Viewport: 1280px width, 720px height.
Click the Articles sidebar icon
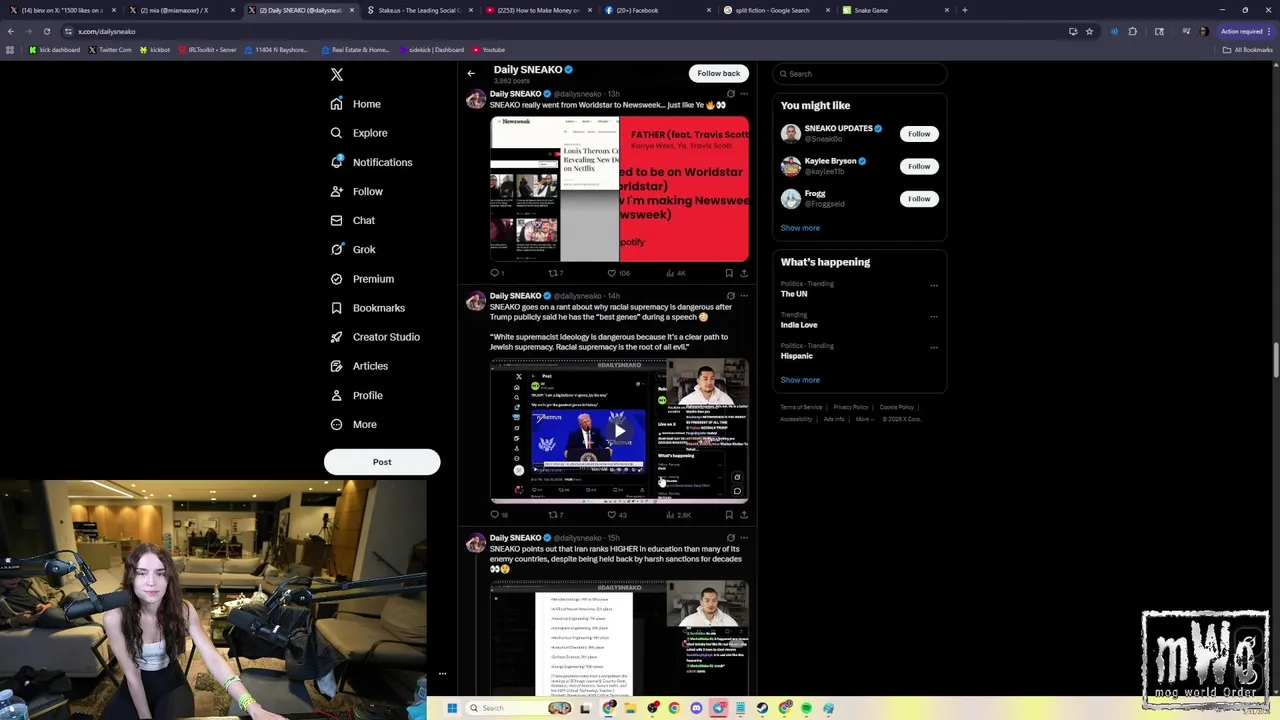point(336,366)
